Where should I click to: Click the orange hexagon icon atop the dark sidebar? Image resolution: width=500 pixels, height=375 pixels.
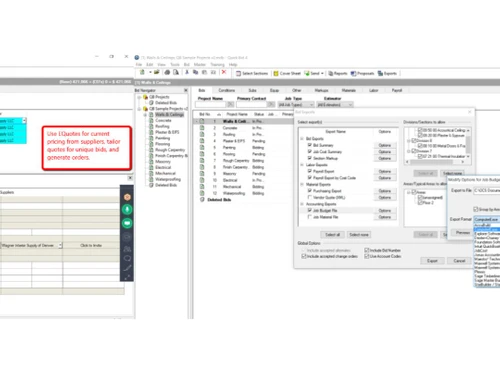pyautogui.click(x=127, y=197)
